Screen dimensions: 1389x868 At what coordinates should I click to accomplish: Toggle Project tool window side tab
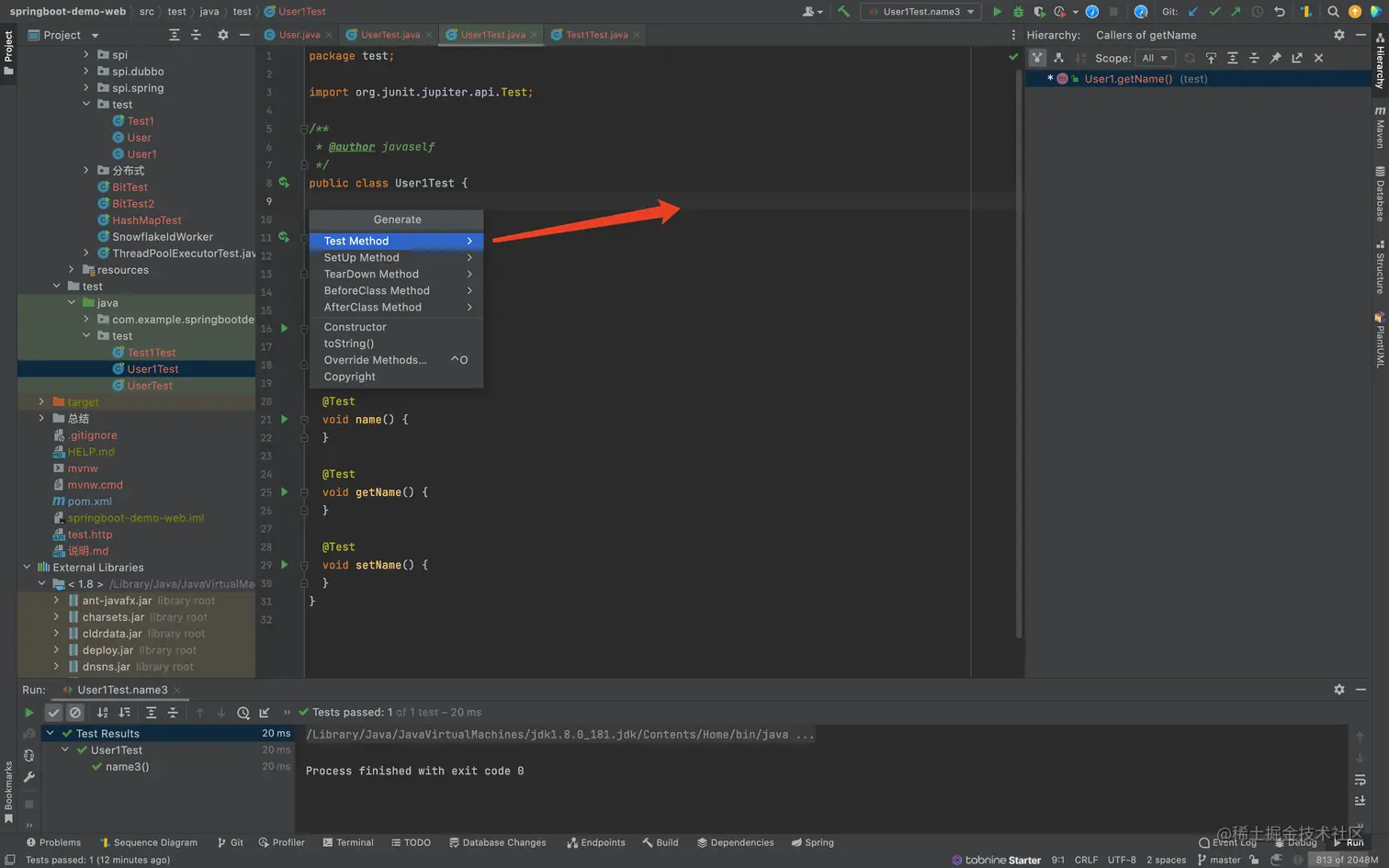8,52
